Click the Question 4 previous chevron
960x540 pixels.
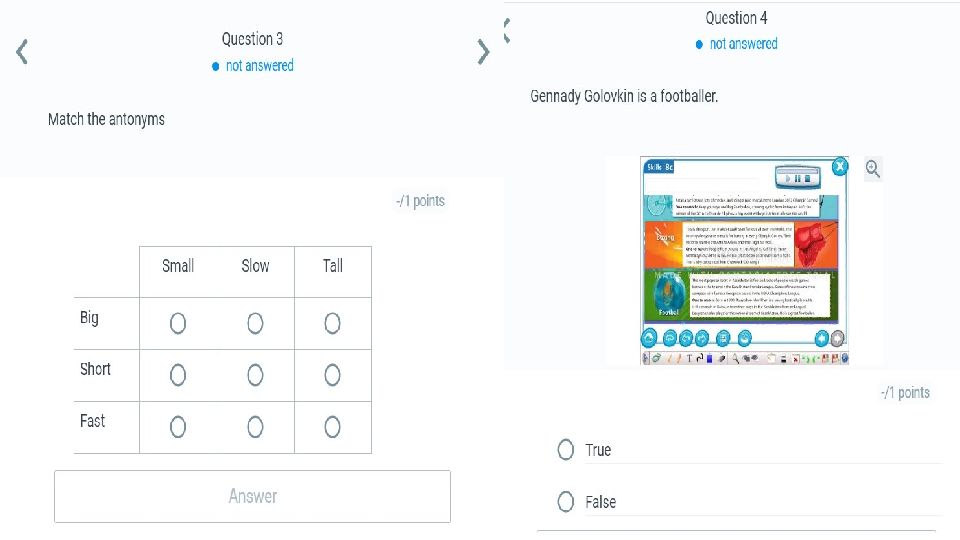pyautogui.click(x=506, y=31)
